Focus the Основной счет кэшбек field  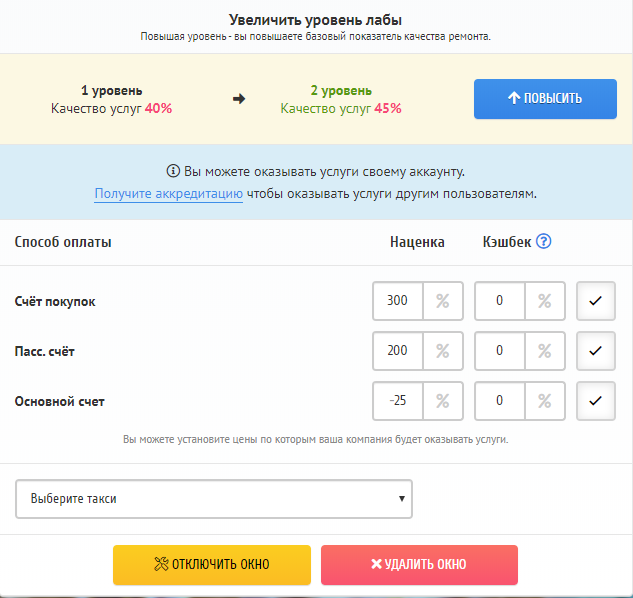pyautogui.click(x=500, y=401)
